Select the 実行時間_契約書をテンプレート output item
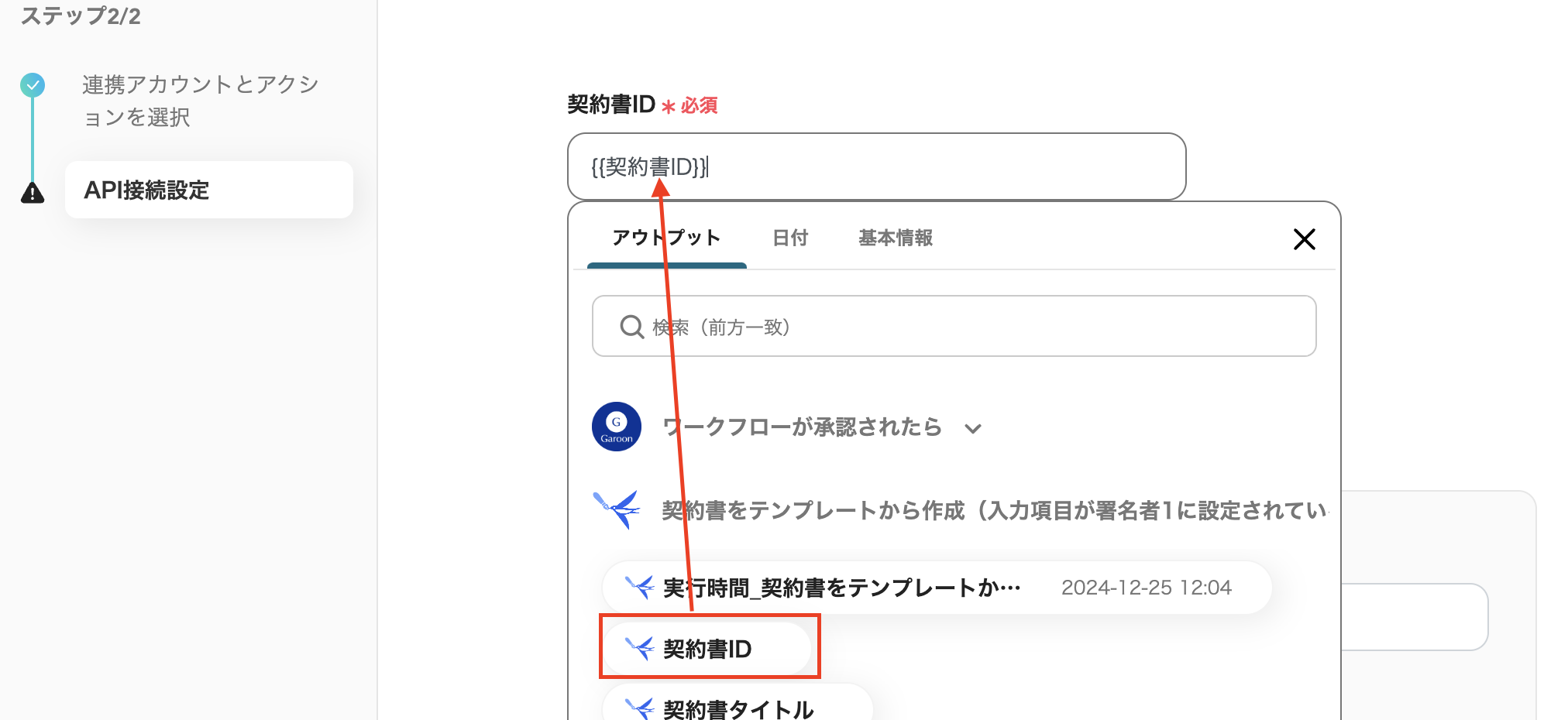1568x720 pixels. 841,586
